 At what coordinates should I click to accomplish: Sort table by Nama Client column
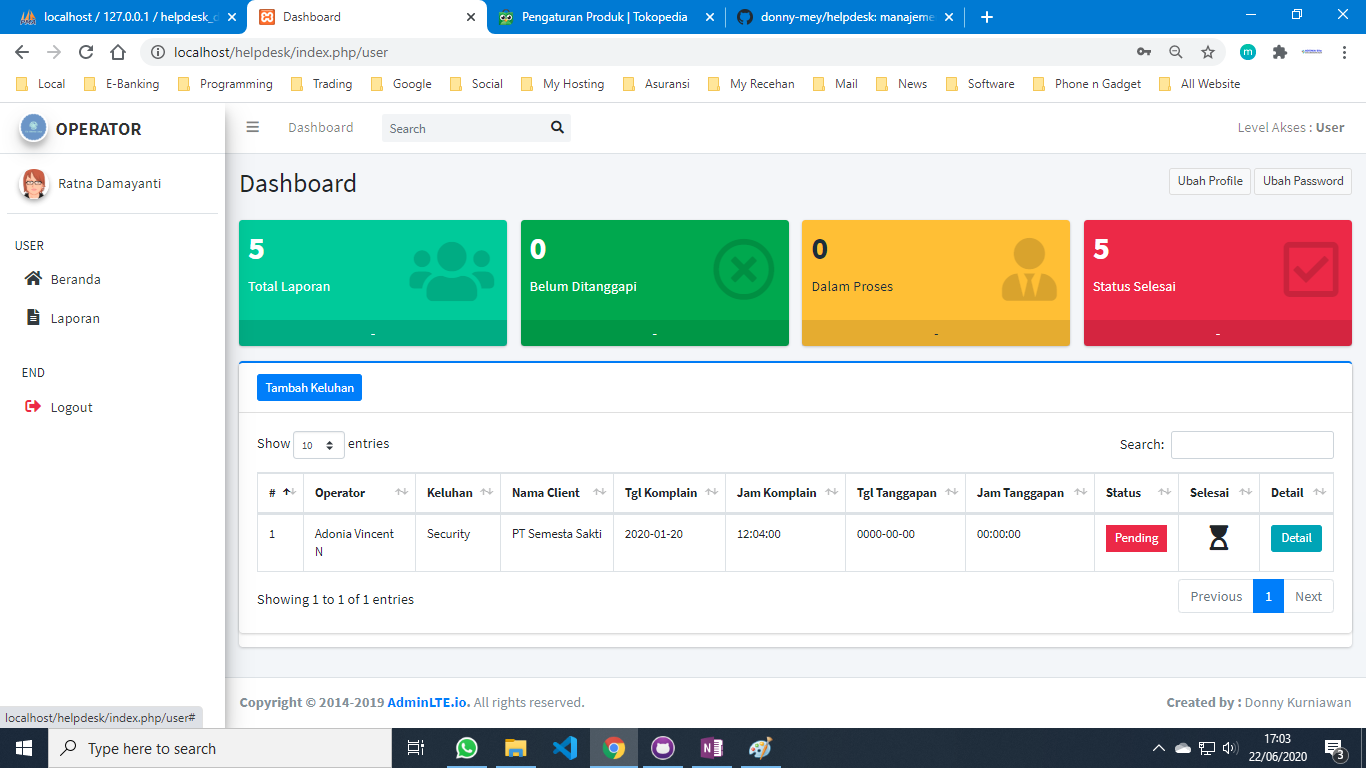tap(557, 493)
